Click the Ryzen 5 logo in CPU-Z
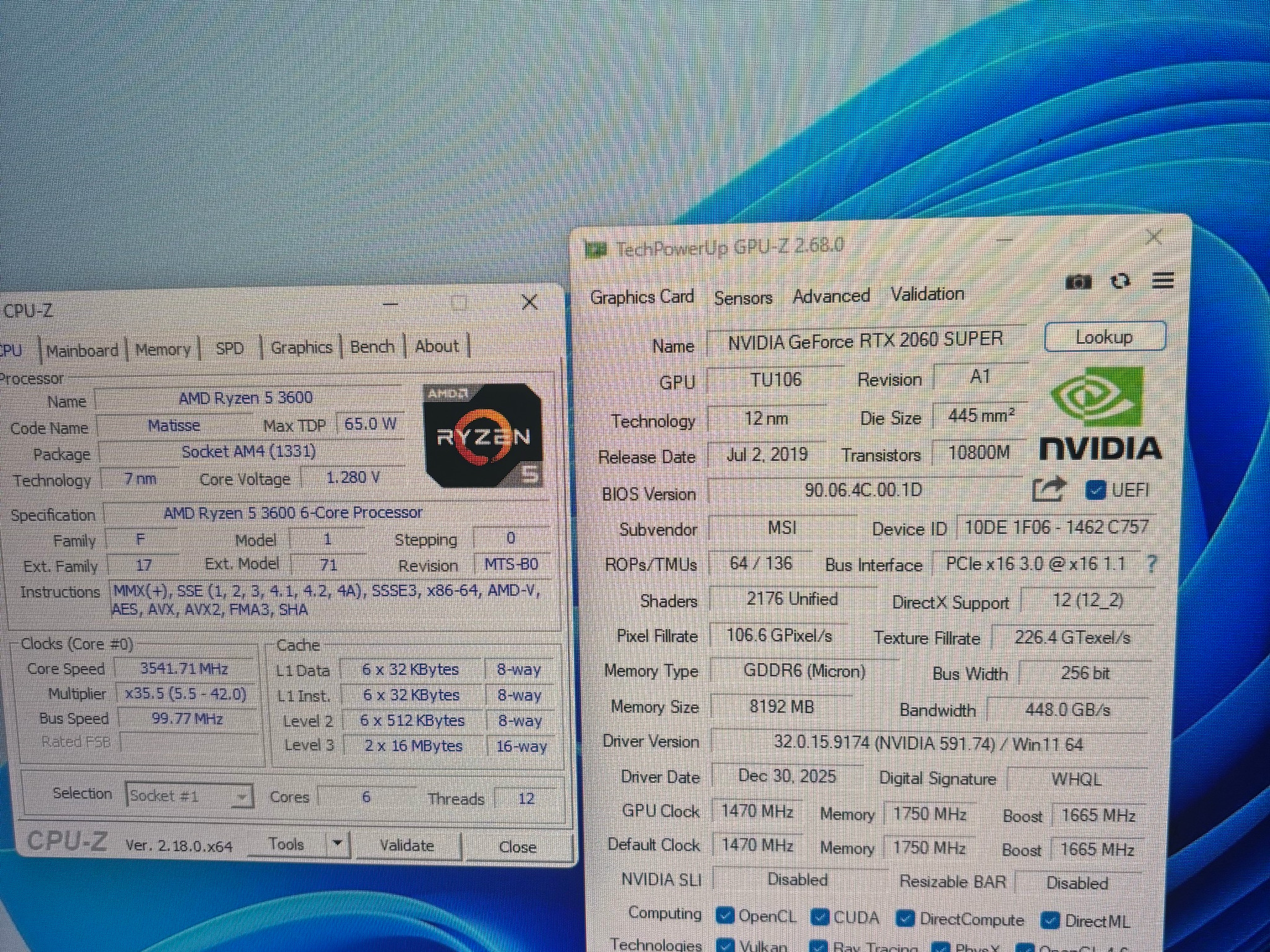The image size is (1270, 952). 483,434
